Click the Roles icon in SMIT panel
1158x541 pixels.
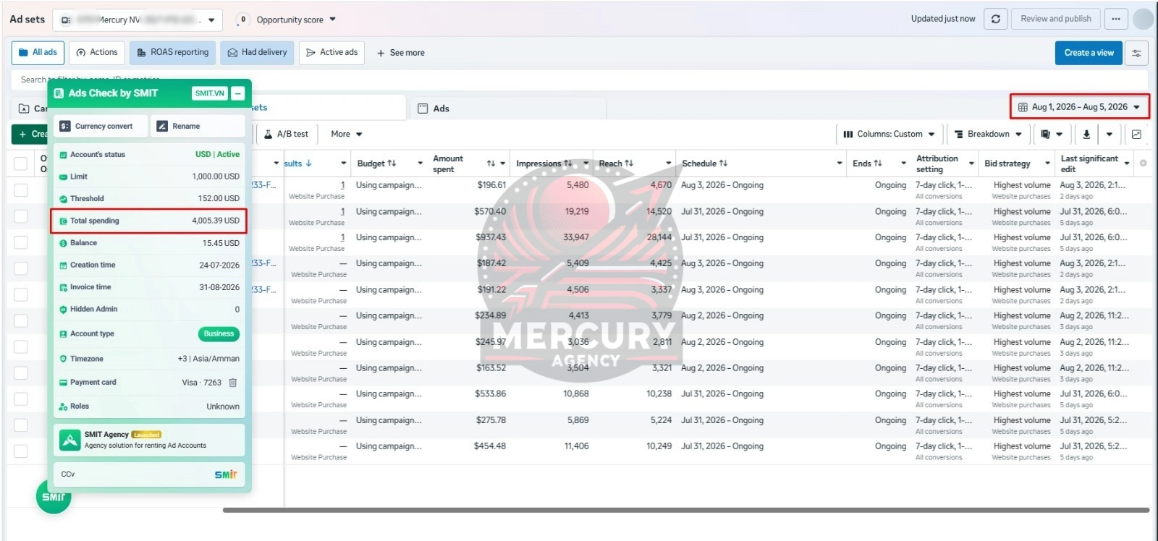(x=64, y=407)
